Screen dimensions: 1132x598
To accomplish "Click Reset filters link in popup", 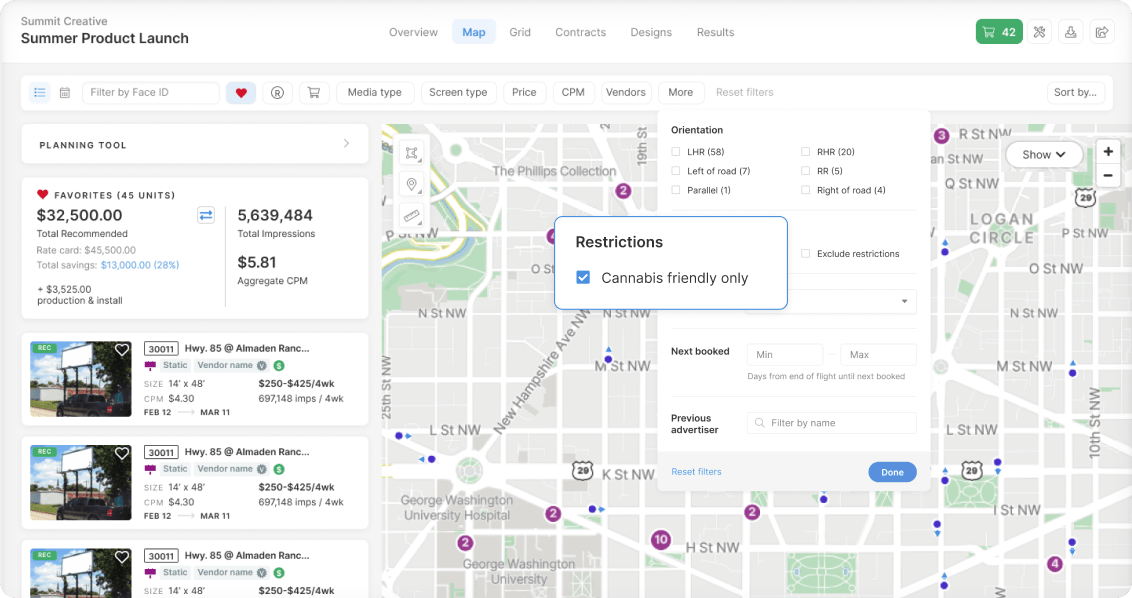I will coord(696,472).
